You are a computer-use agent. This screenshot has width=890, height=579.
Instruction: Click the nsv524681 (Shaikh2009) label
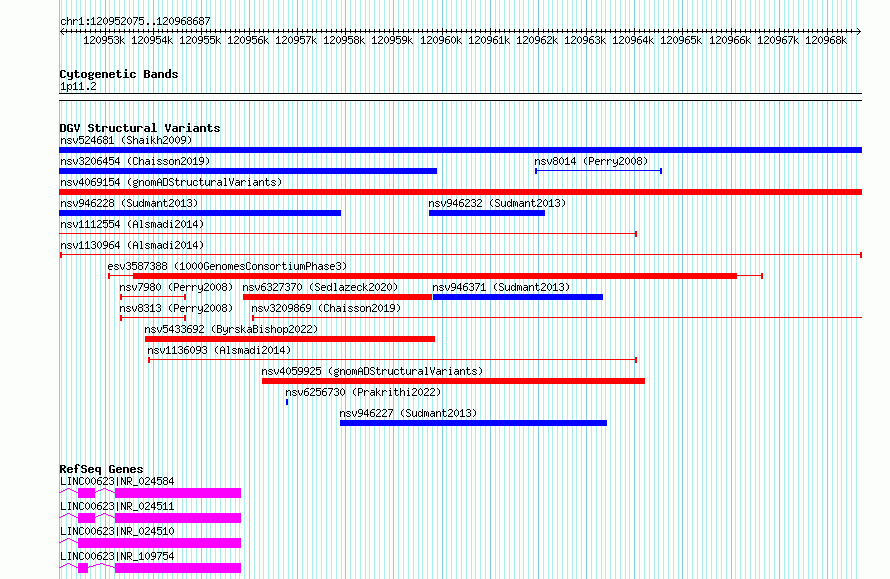126,140
